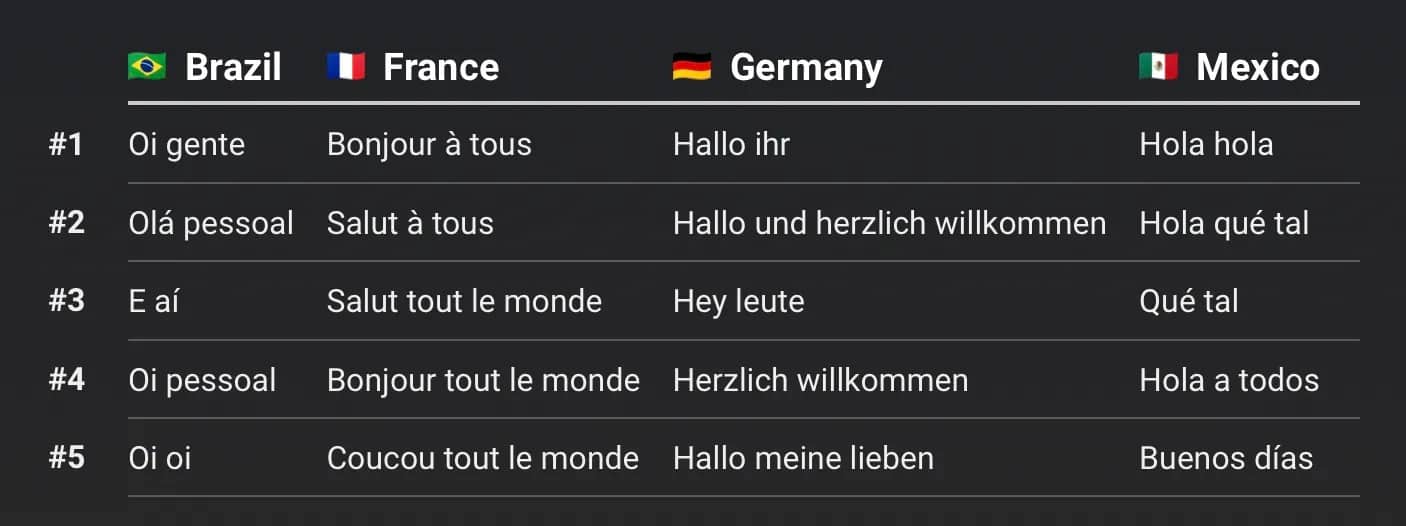Click the "Hey leute" greeting
This screenshot has width=1406, height=526.
coord(738,301)
